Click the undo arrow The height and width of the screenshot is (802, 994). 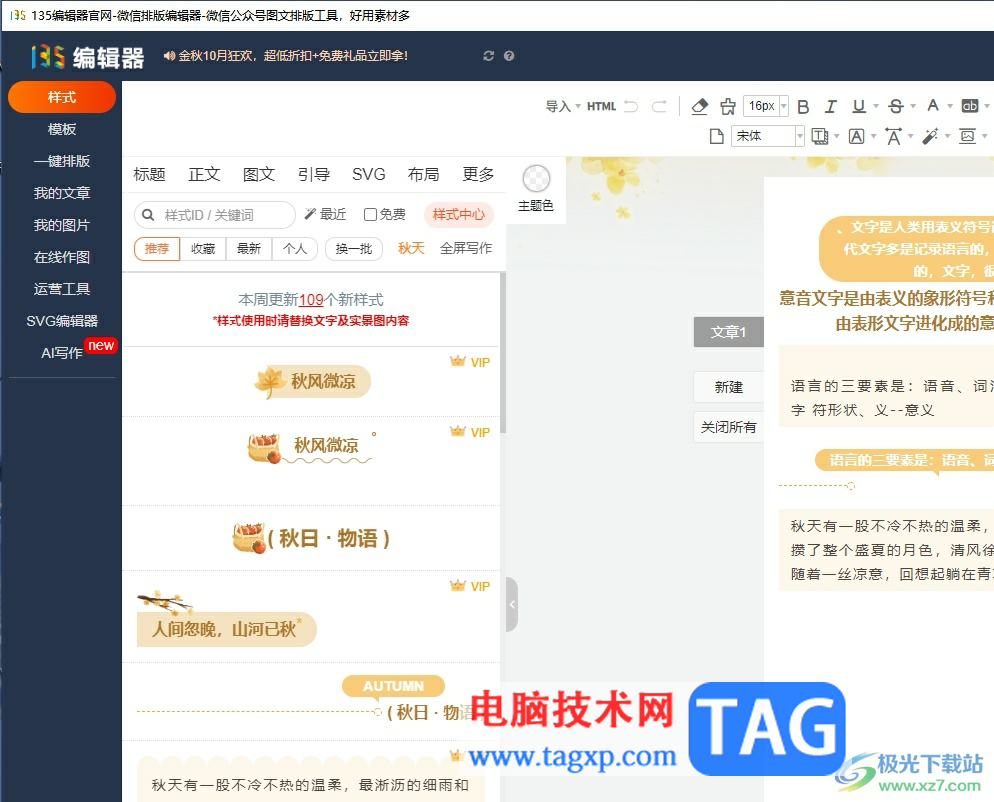coord(631,107)
